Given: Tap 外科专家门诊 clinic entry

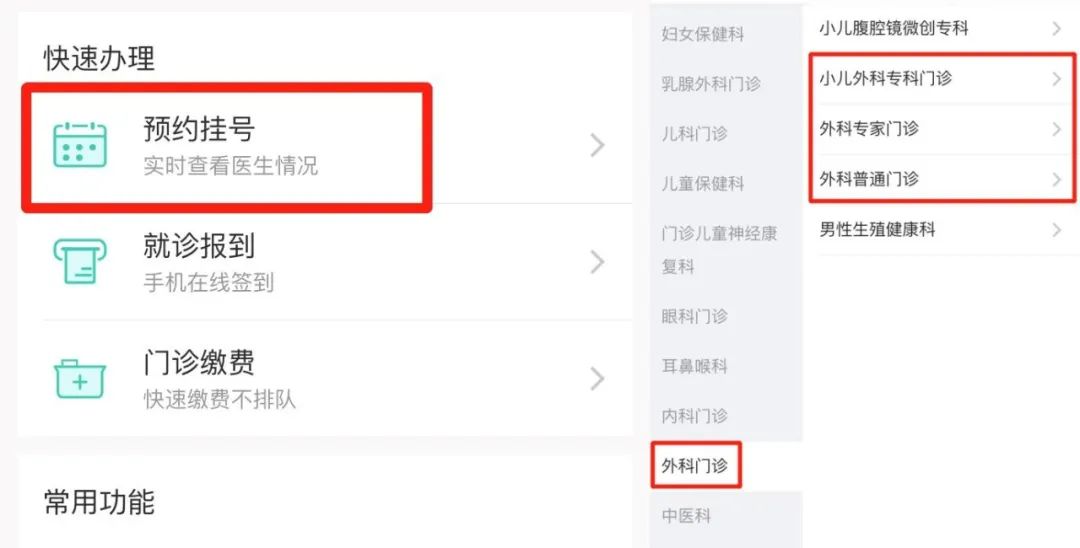Looking at the screenshot, I should click(x=941, y=129).
